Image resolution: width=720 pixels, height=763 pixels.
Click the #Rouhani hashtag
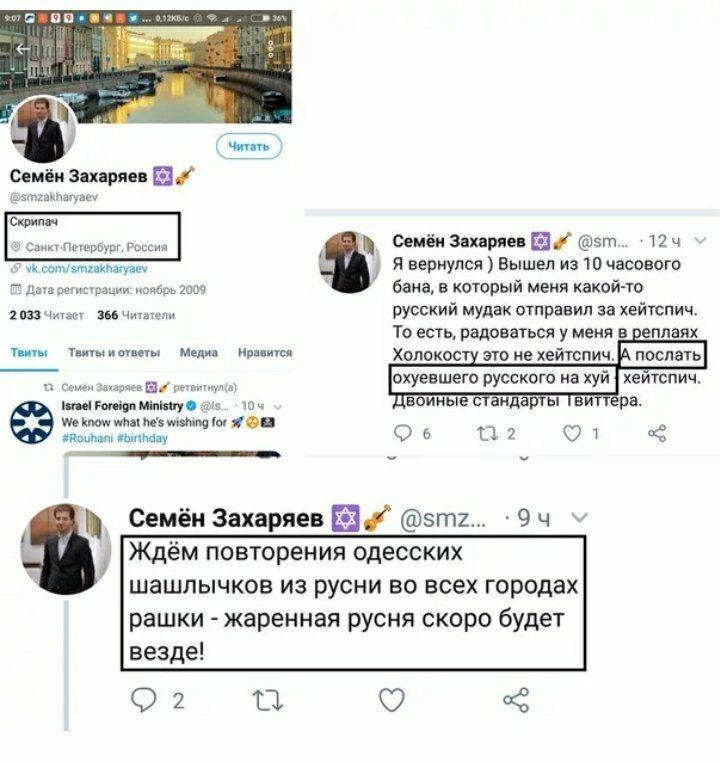88,438
